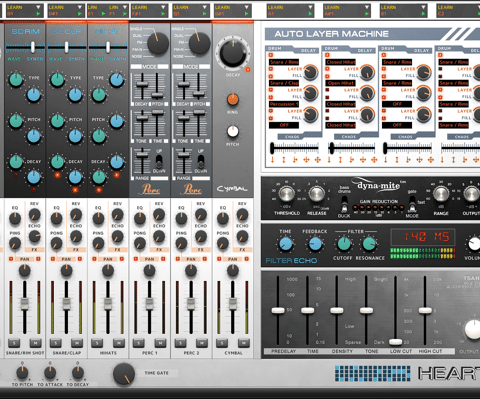
Task: Toggle the dyna-mite DUCK switch
Action: 344,204
